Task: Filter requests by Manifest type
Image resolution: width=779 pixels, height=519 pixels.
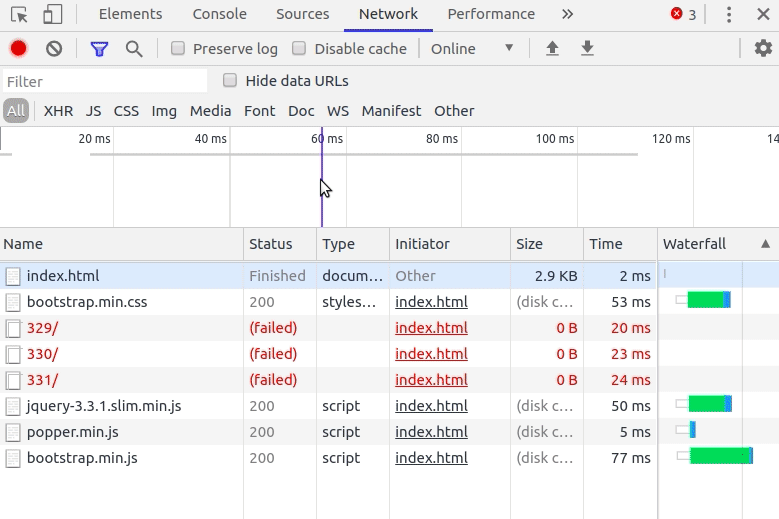Action: click(391, 111)
